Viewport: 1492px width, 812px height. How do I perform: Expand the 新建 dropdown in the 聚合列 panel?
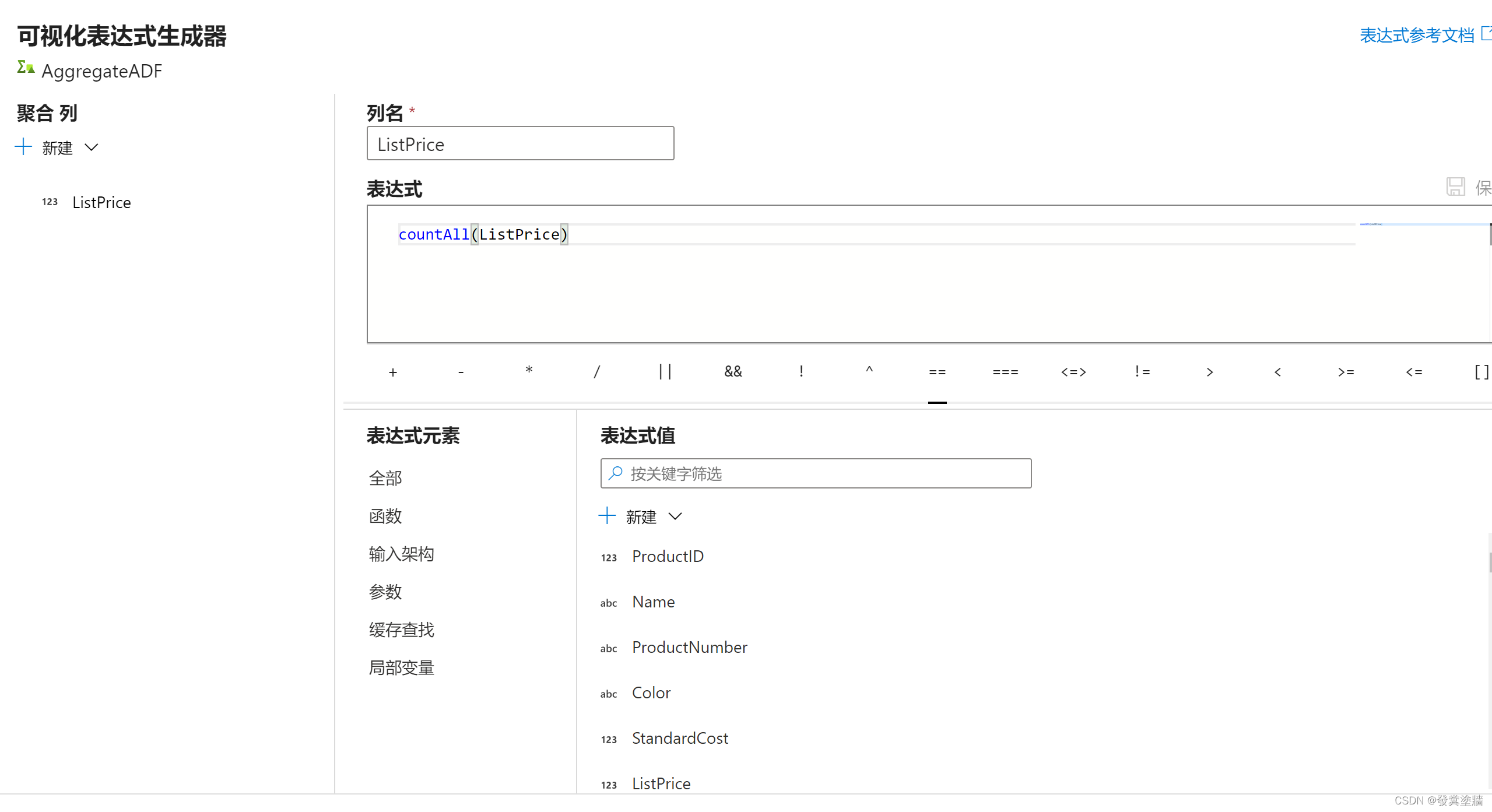(92, 148)
